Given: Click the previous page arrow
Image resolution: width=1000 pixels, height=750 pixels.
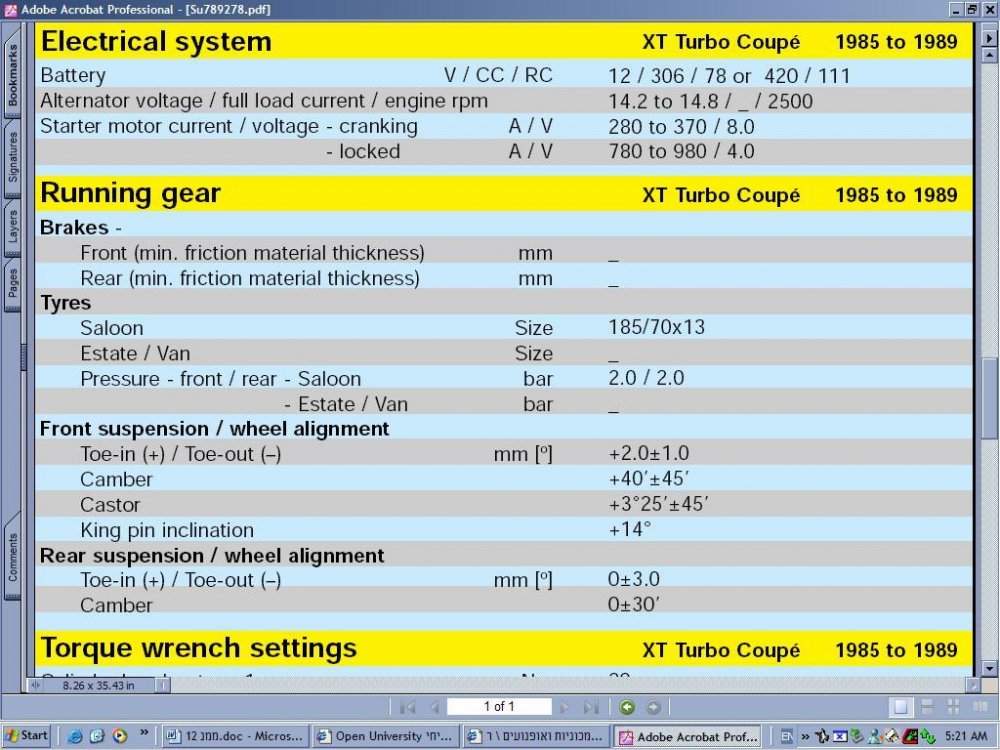Looking at the screenshot, I should (435, 707).
